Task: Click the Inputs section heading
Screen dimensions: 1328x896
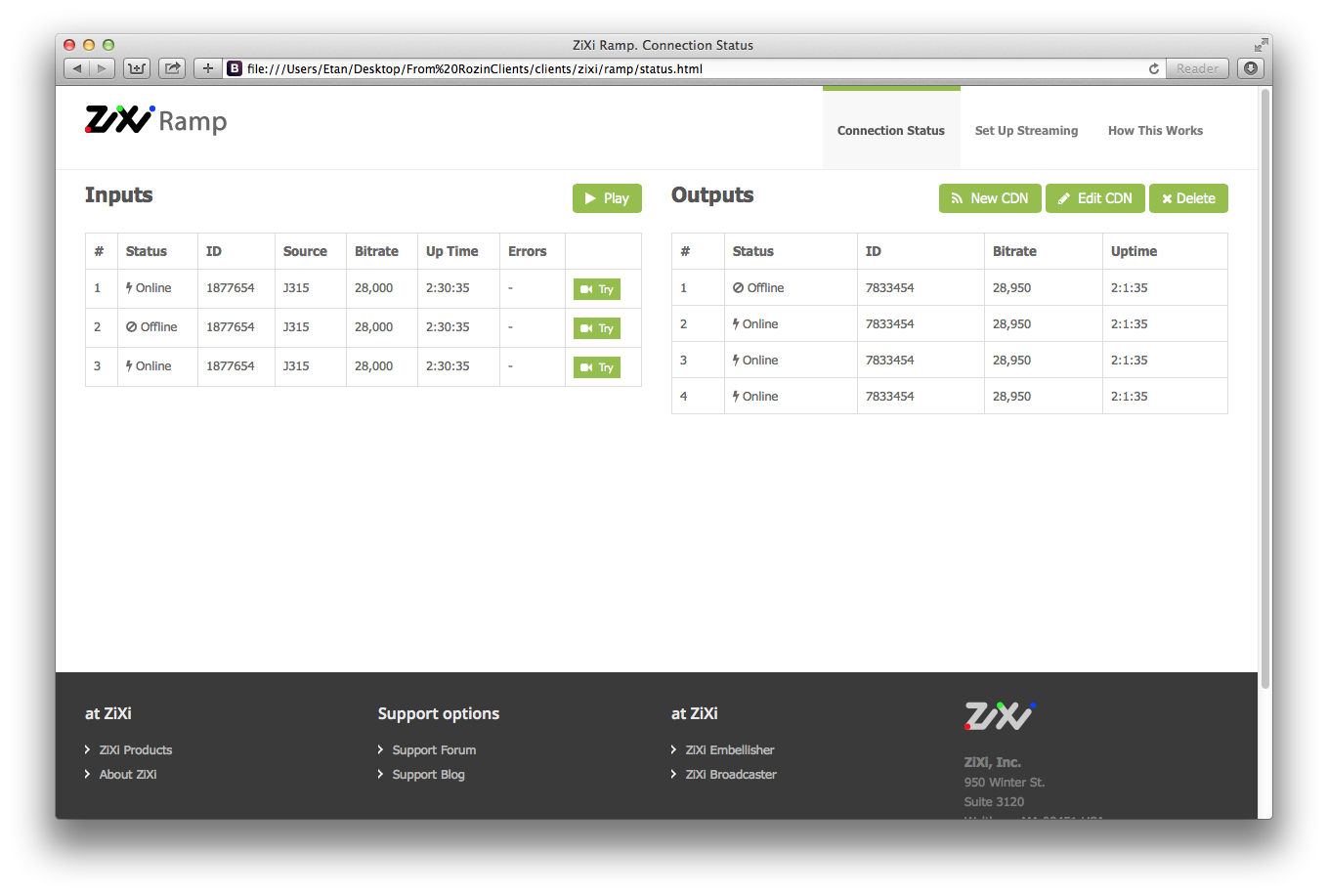Action: tap(119, 194)
